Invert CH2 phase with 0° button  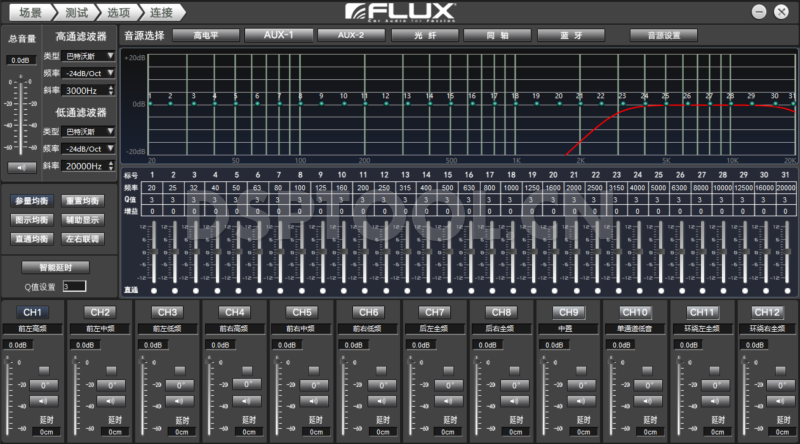point(111,385)
